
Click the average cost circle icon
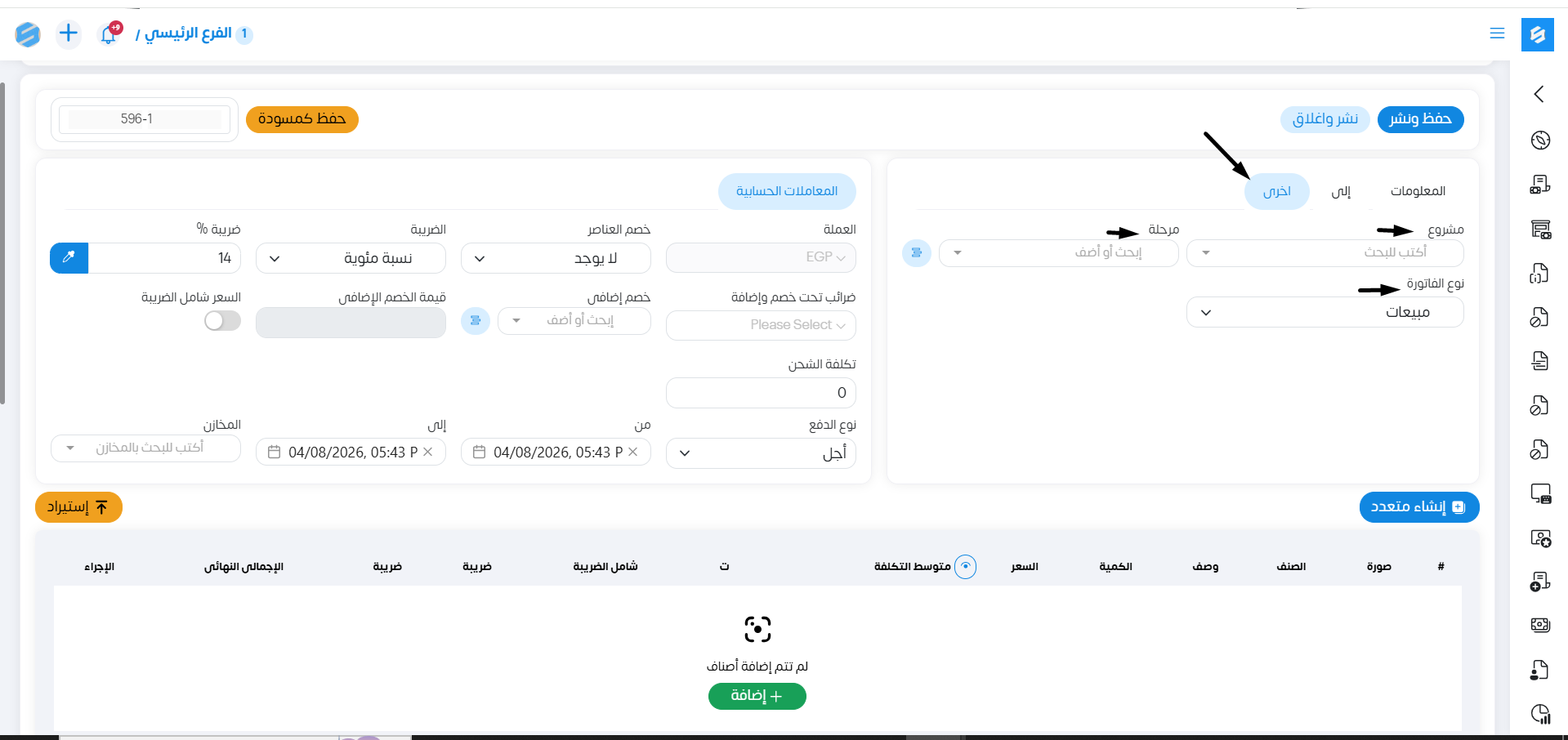click(965, 566)
